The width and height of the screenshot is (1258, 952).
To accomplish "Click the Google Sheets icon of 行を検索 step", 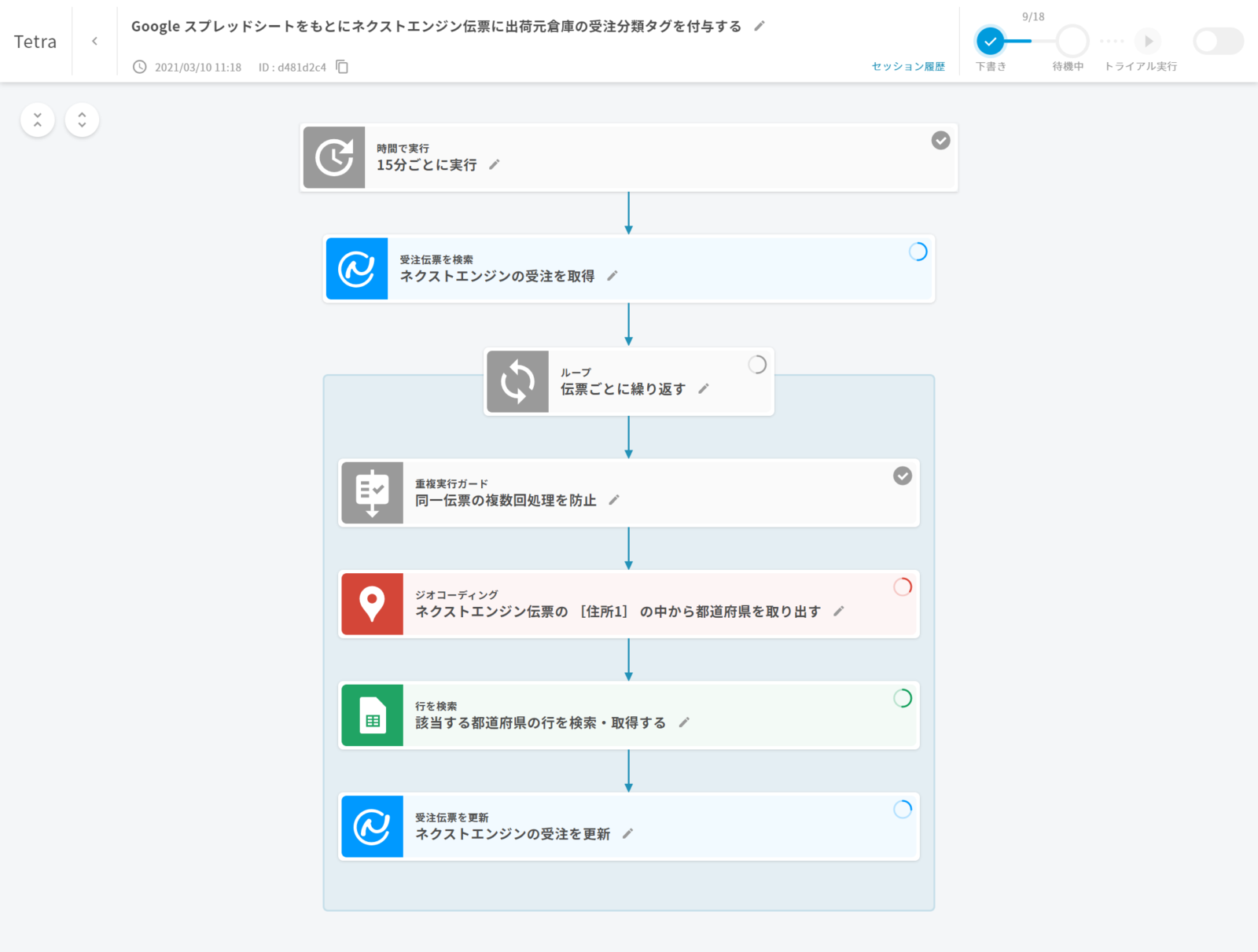I will [x=373, y=715].
